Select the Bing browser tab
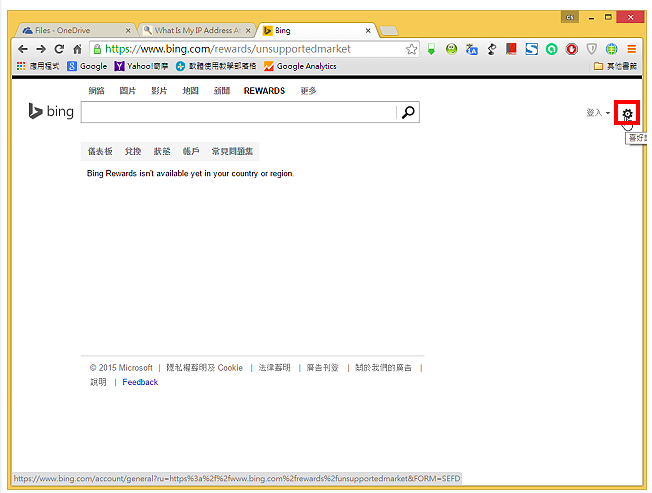Screen dimensions: 652x493 tap(316, 30)
